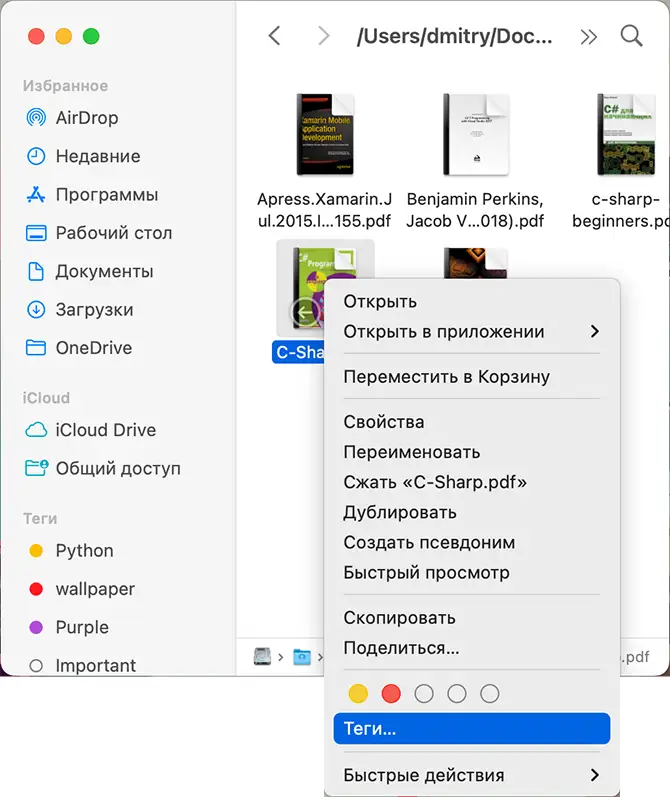
Task: Open iCloud Drive
Action: click(x=90, y=430)
